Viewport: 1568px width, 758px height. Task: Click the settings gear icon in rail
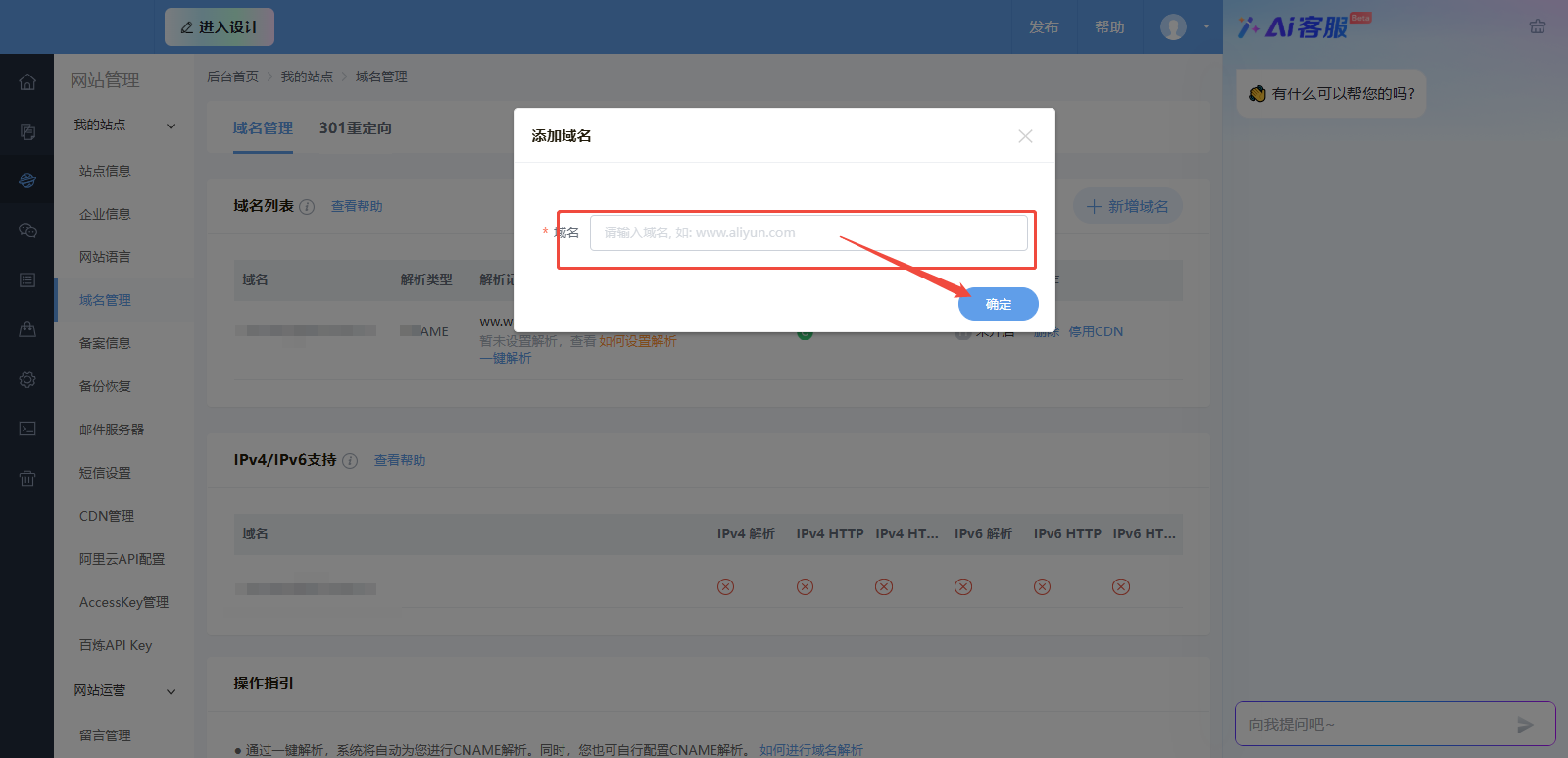pyautogui.click(x=27, y=379)
